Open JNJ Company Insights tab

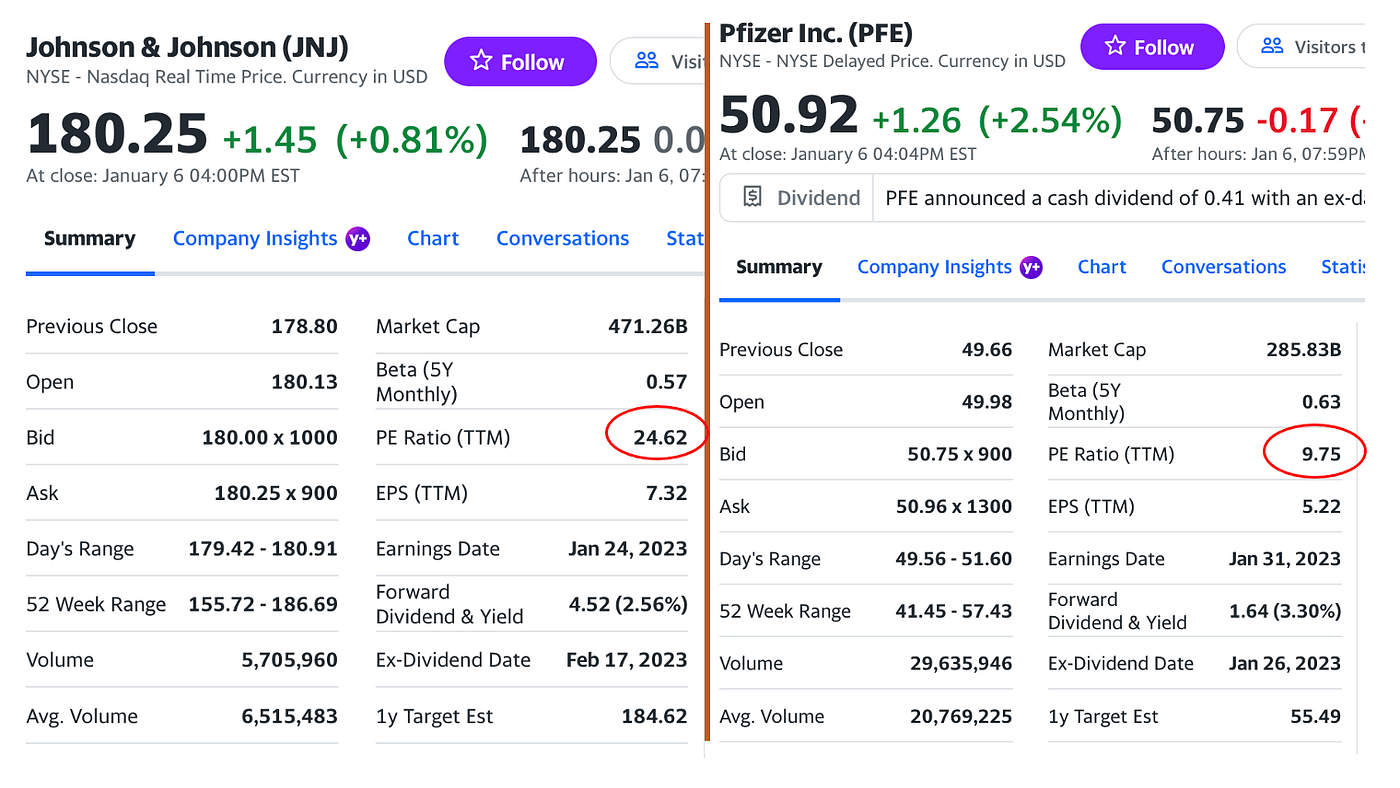pos(255,239)
